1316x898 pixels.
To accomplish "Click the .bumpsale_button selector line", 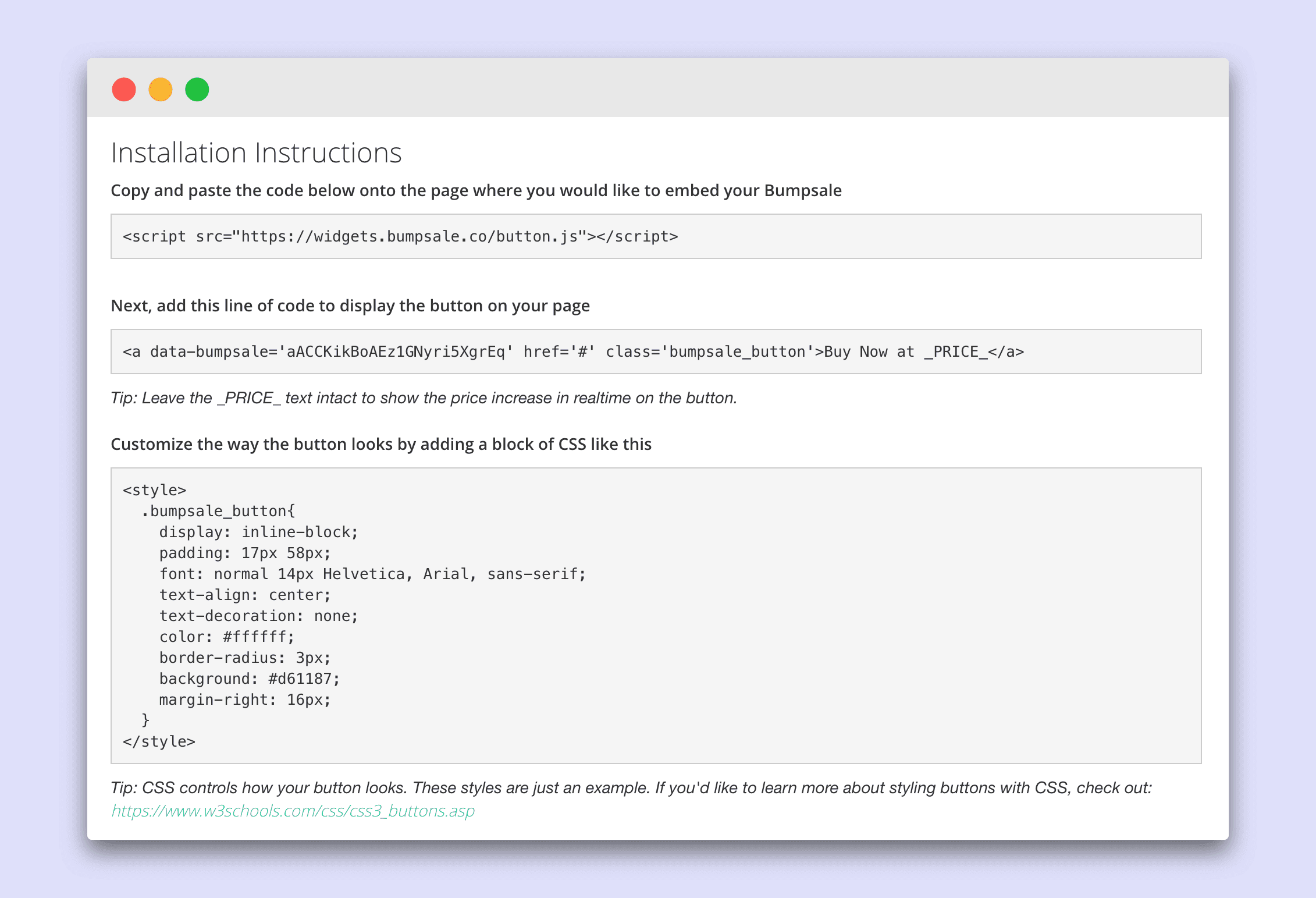I will tap(218, 511).
